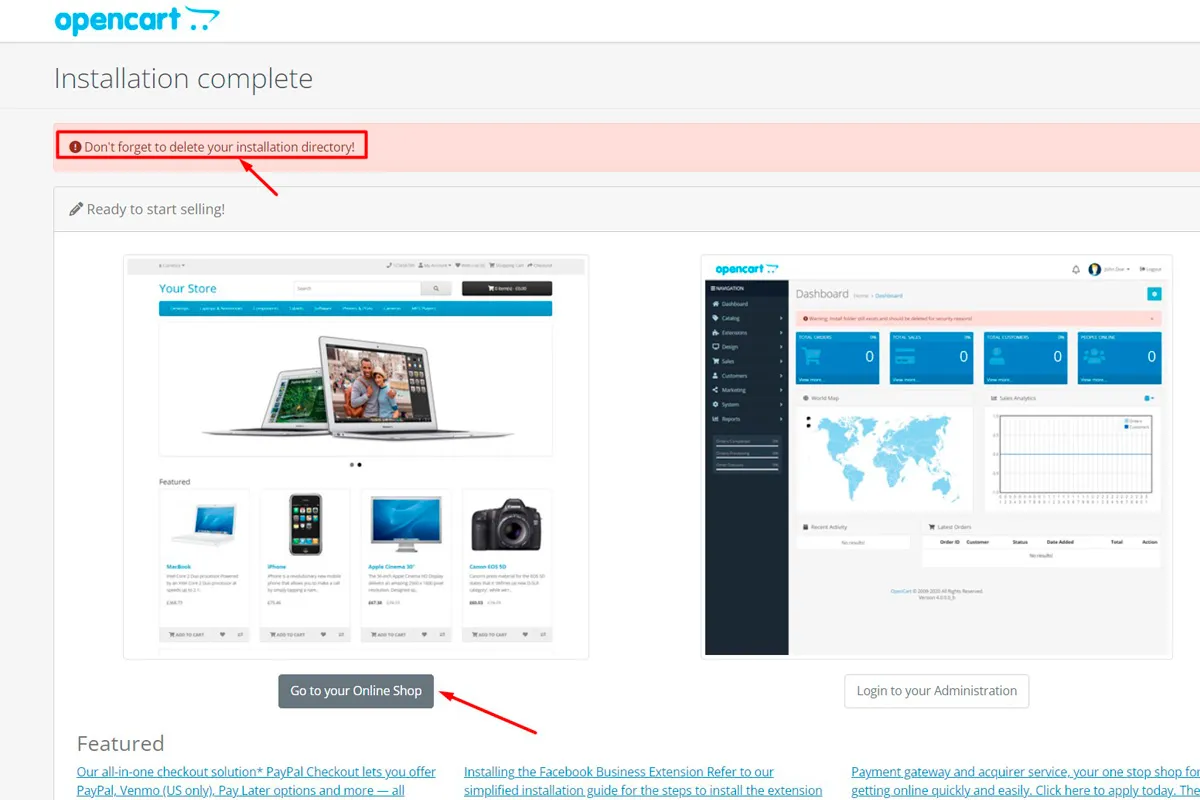Image resolution: width=1200 pixels, height=800 pixels.
Task: Click the blue gear button on Dashboard preview
Action: point(1154,294)
